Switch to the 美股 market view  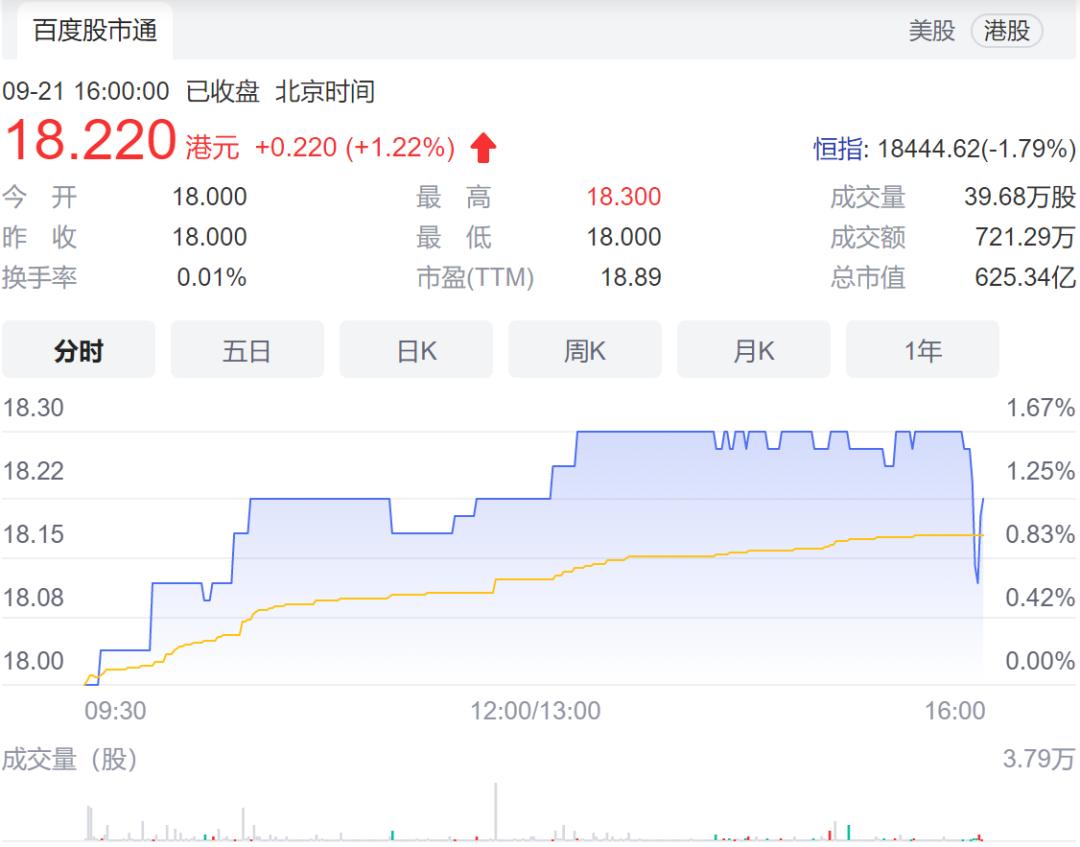click(930, 31)
